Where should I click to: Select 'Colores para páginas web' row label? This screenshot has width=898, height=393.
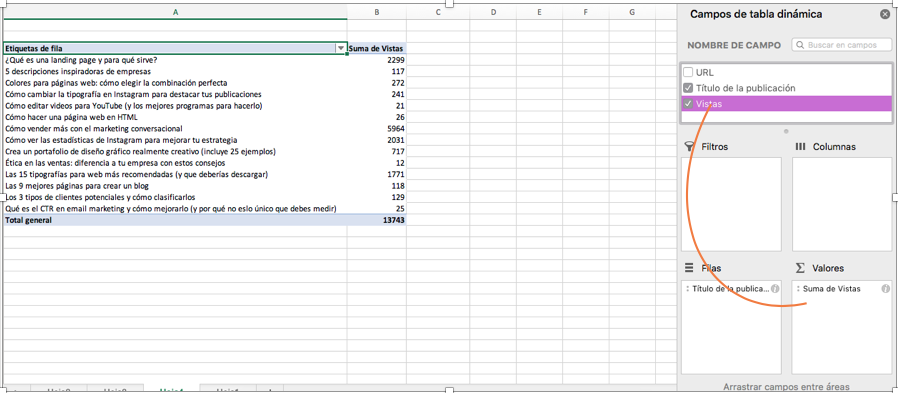175,83
